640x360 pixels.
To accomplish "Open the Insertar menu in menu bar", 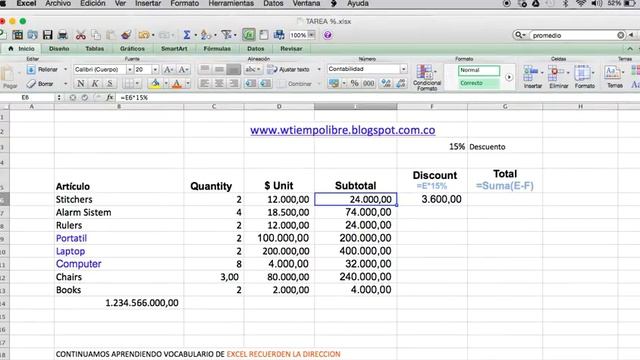I will 148,3.
